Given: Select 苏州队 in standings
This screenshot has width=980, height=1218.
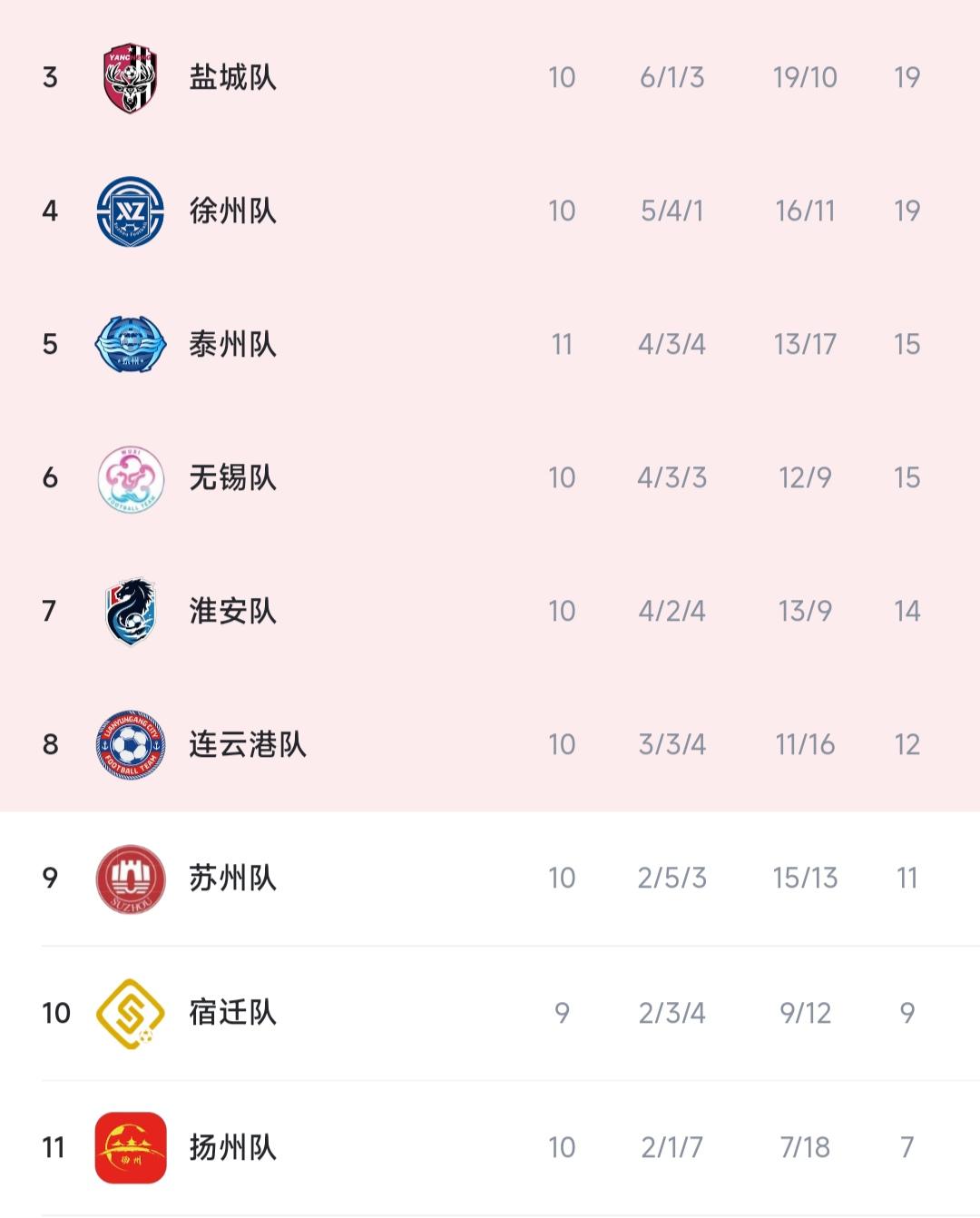Looking at the screenshot, I should (232, 878).
